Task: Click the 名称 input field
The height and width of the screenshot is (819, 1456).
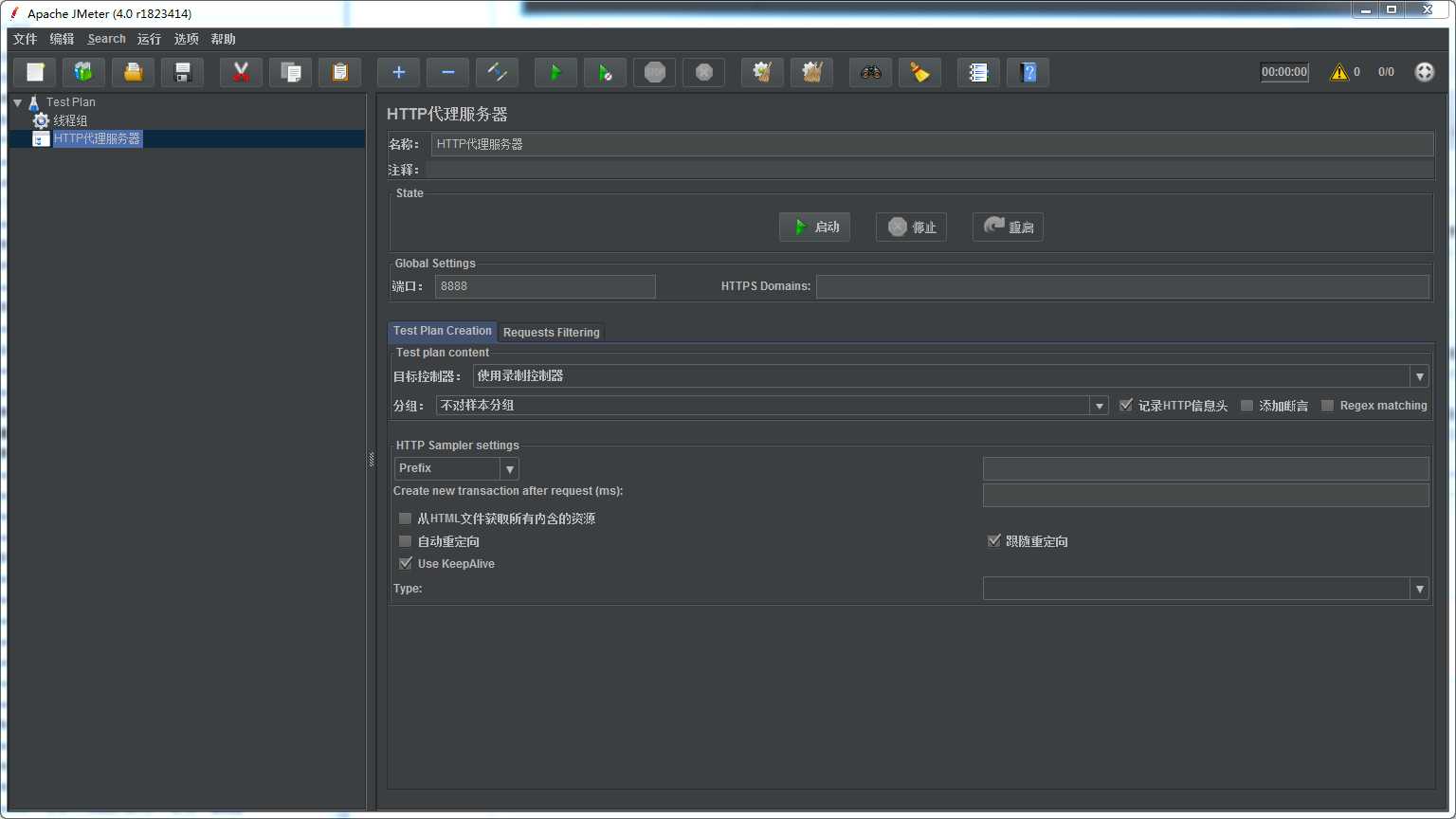Action: (932, 144)
